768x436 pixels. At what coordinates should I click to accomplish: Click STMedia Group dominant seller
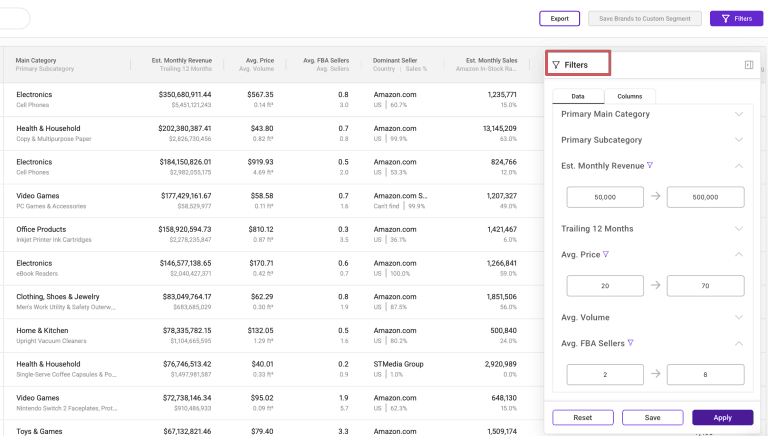[398, 364]
